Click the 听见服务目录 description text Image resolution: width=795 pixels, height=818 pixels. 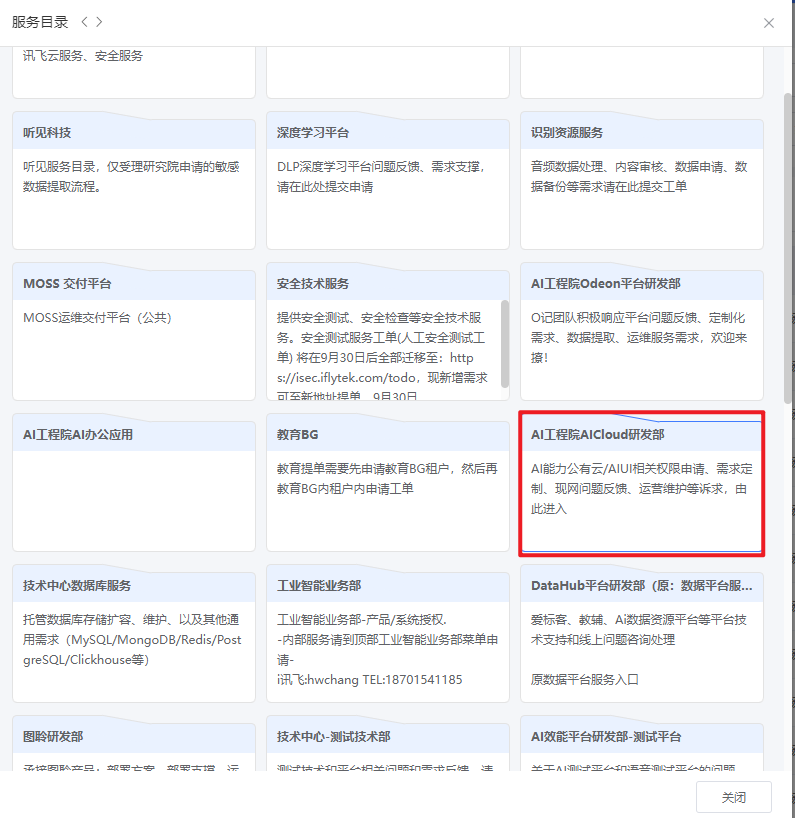pyautogui.click(x=131, y=177)
